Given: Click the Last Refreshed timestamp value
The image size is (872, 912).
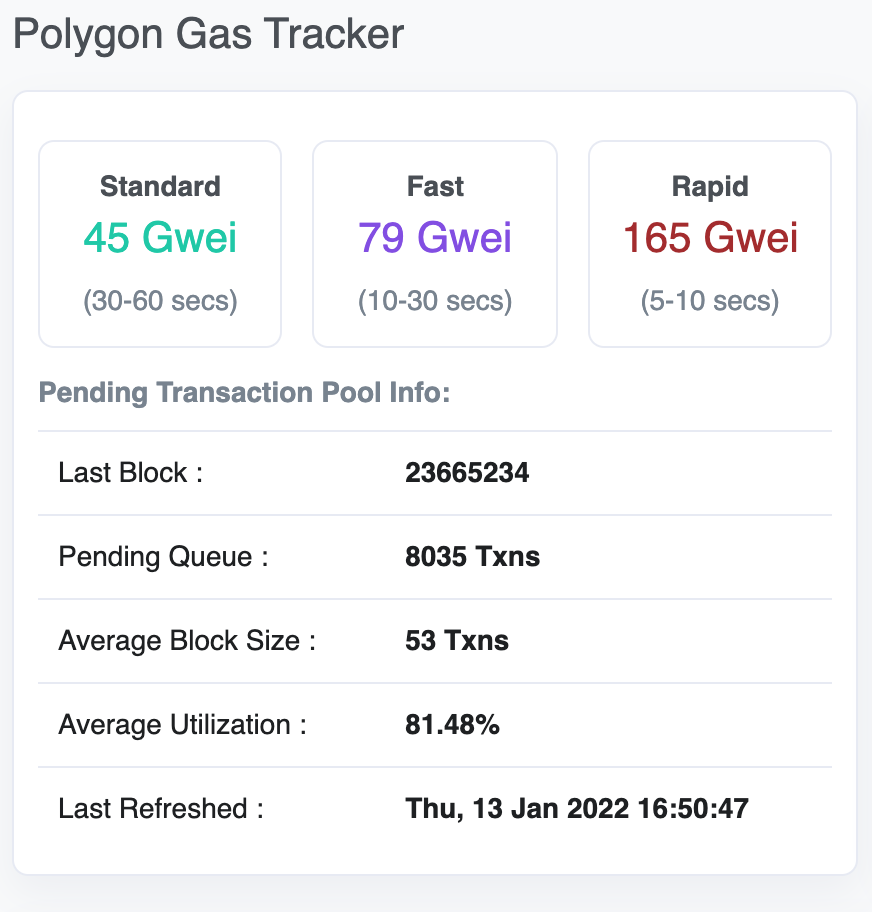Looking at the screenshot, I should (576, 809).
